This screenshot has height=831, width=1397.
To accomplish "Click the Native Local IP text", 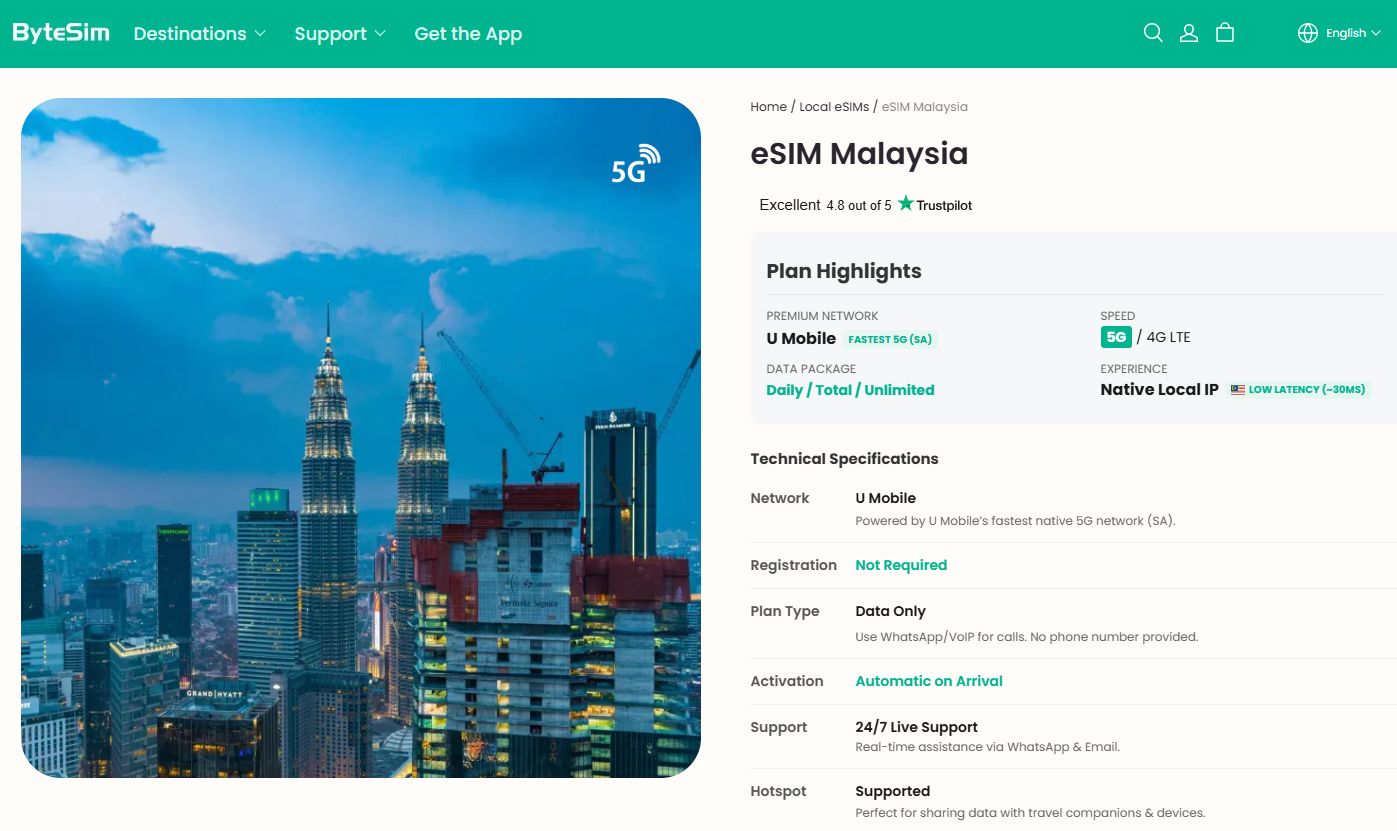I will 1160,390.
